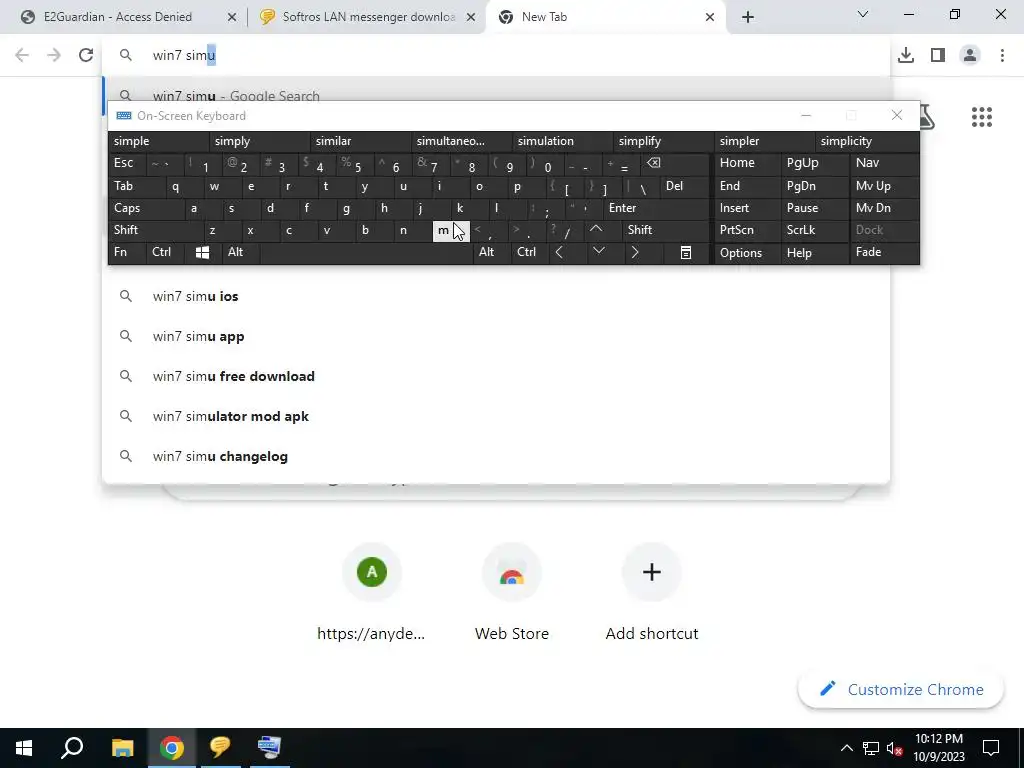The width and height of the screenshot is (1024, 768).
Task: Close the E2Guardian tab
Action: point(232,18)
